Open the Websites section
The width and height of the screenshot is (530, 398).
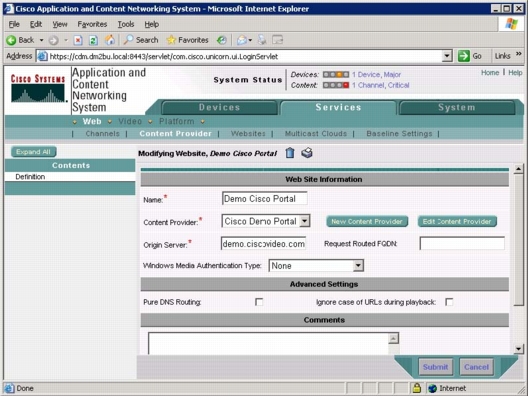(248, 134)
